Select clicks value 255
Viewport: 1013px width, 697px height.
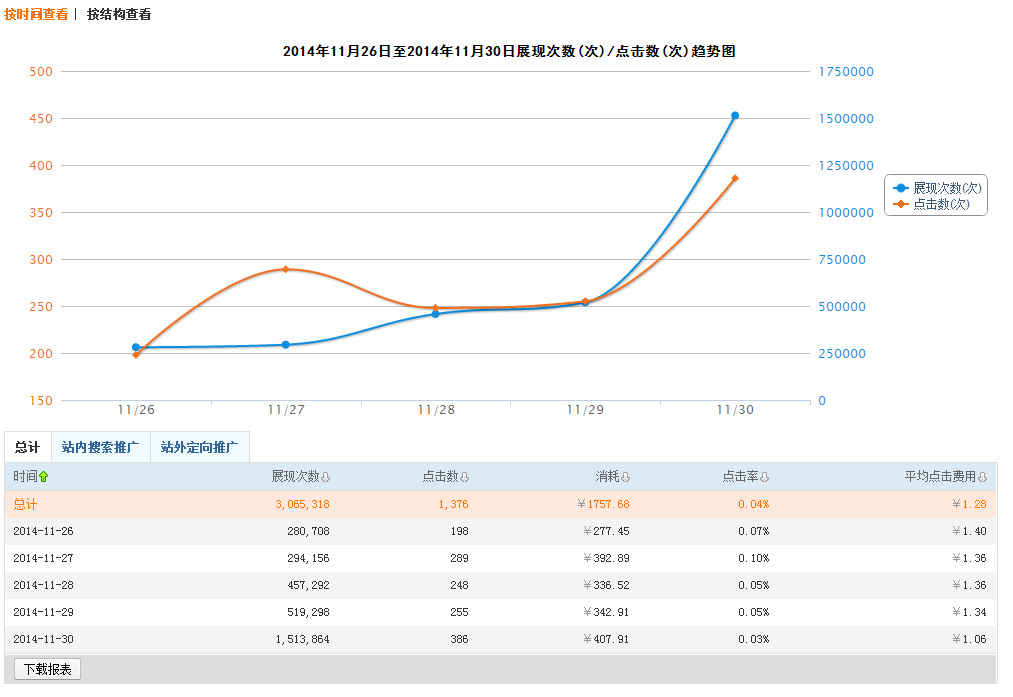(x=459, y=612)
